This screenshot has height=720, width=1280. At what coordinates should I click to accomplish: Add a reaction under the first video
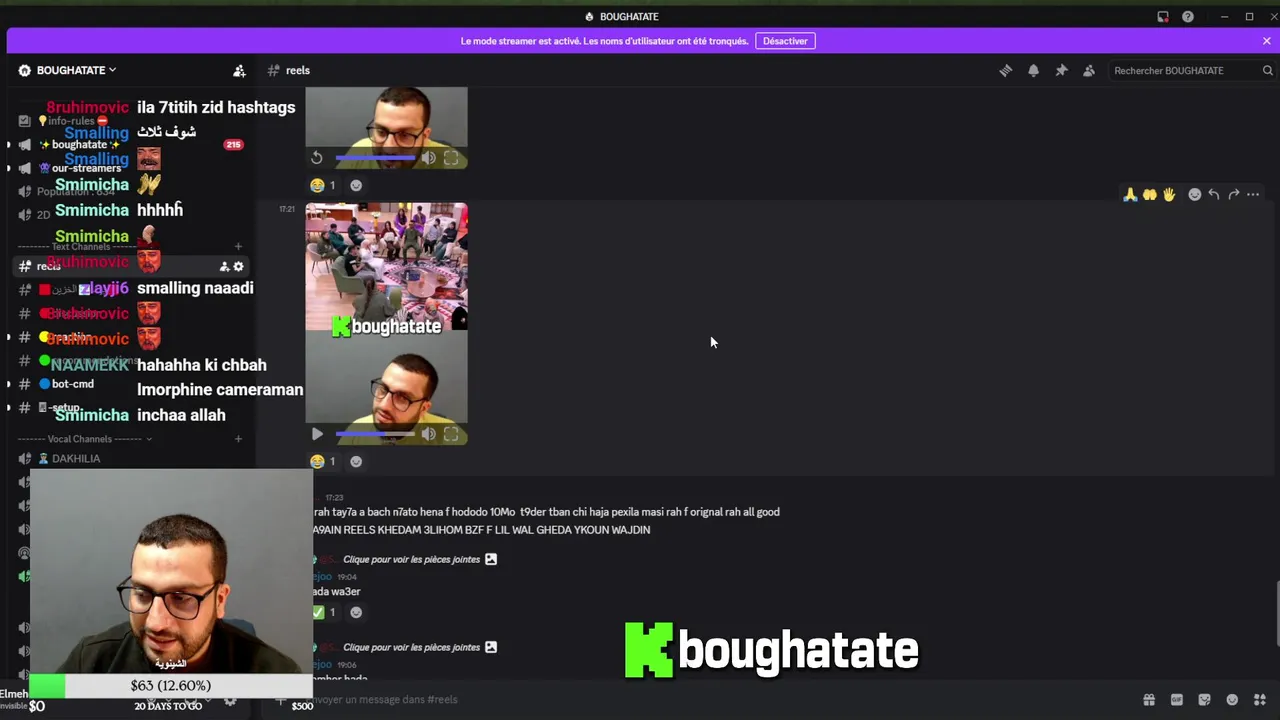point(356,185)
